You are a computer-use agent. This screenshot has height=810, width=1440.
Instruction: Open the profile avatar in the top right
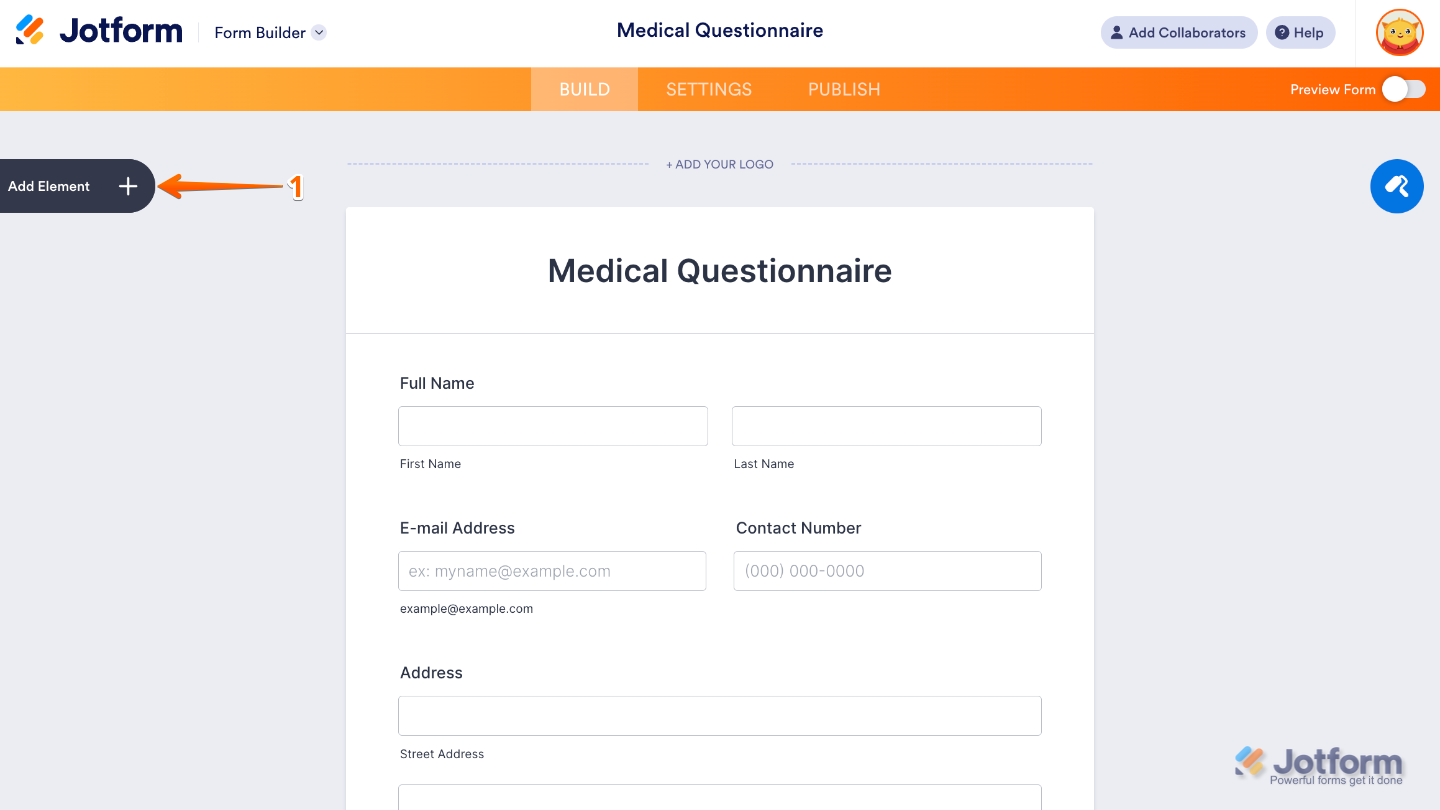pyautogui.click(x=1398, y=32)
